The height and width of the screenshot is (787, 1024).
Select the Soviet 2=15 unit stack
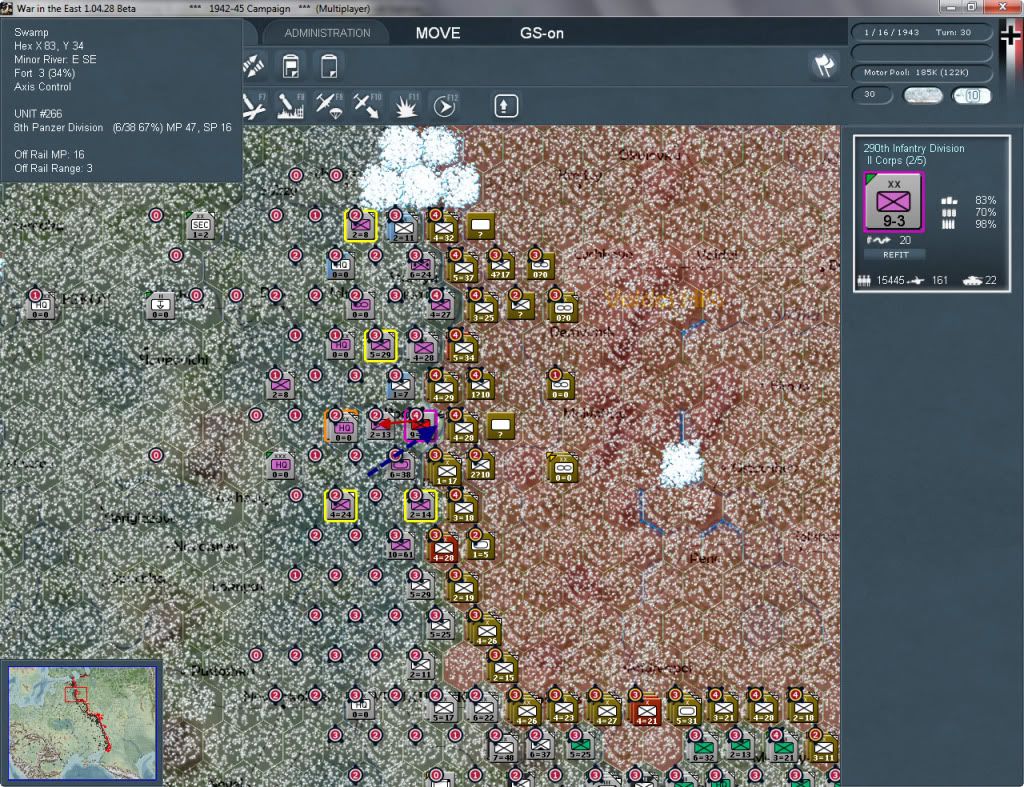pyautogui.click(x=503, y=667)
